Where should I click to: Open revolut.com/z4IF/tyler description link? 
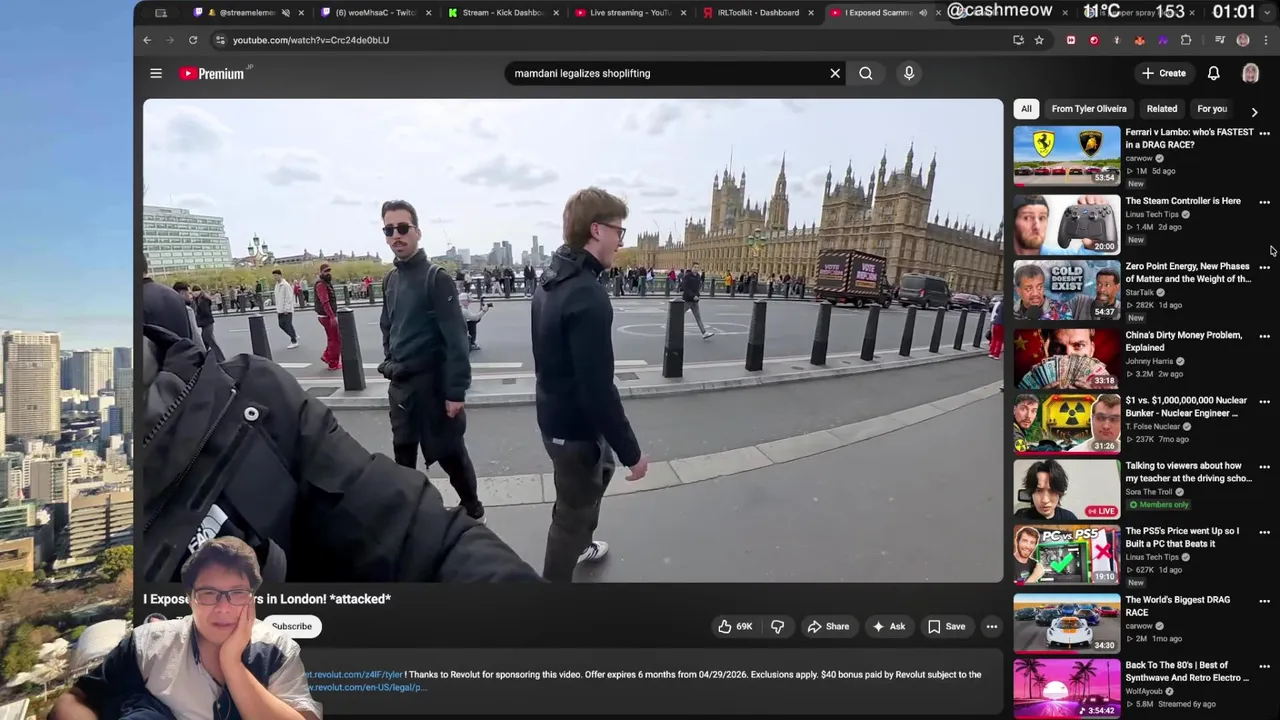tap(353, 675)
